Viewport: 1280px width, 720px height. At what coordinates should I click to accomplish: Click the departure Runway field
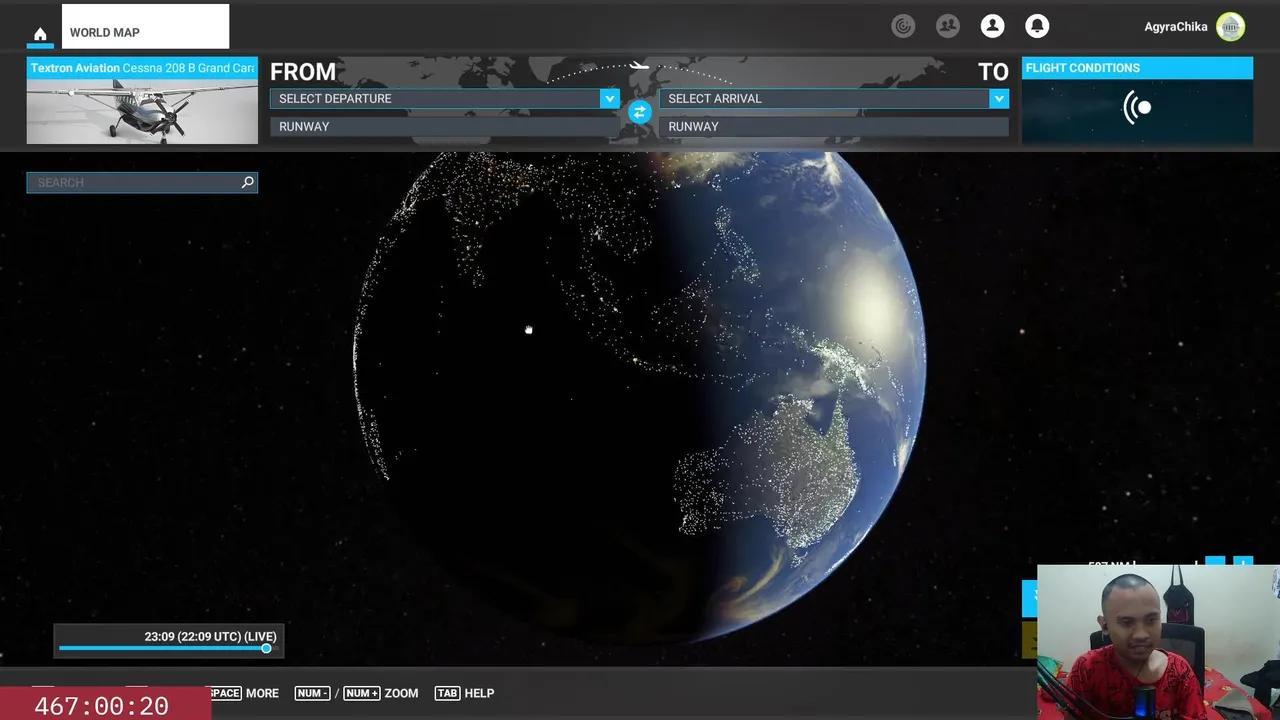(445, 126)
